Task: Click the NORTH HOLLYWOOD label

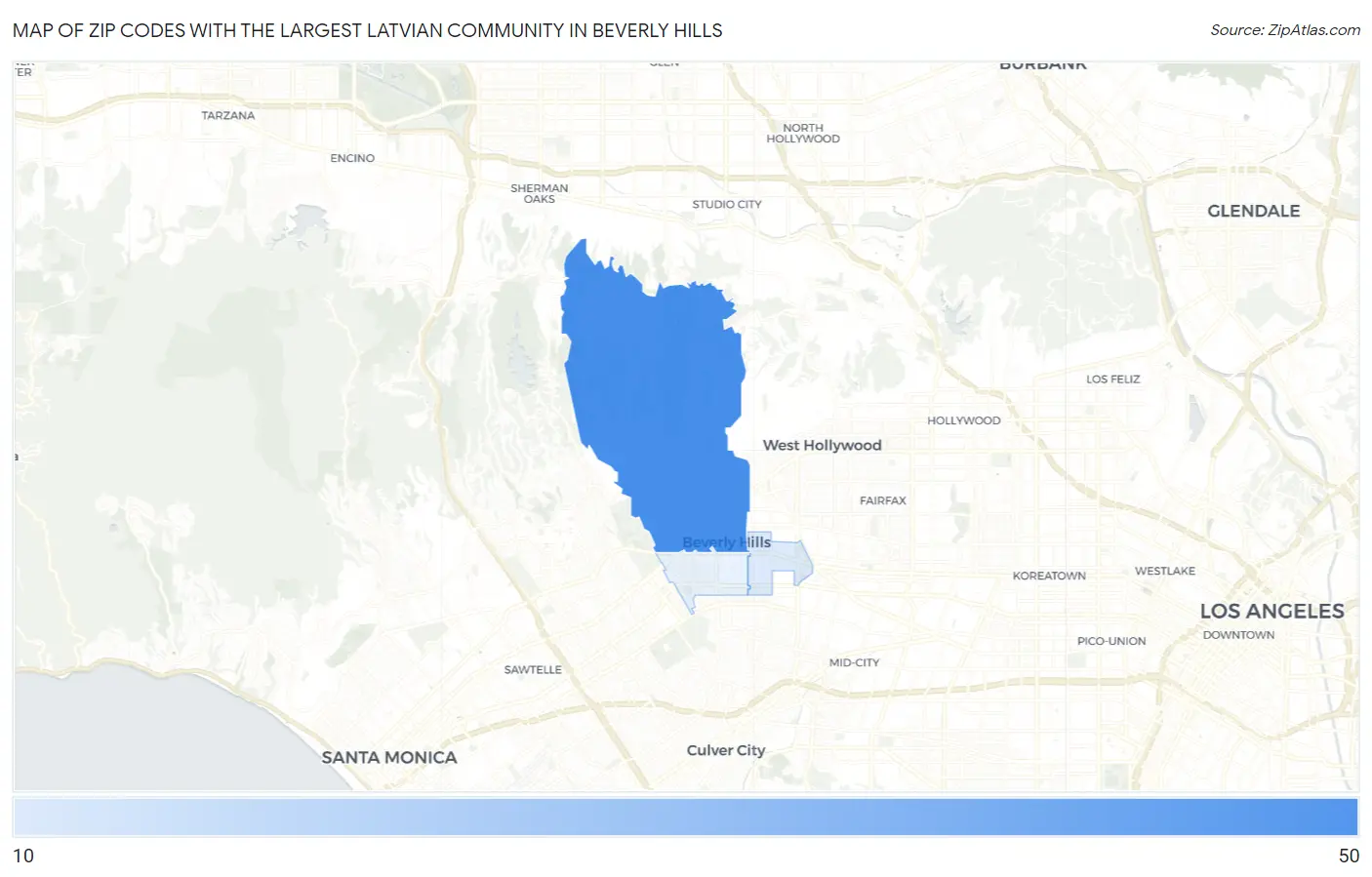Action: click(x=803, y=134)
